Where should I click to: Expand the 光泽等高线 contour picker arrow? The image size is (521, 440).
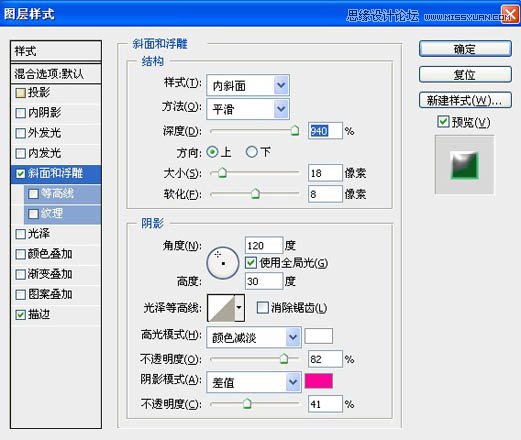pyautogui.click(x=239, y=308)
